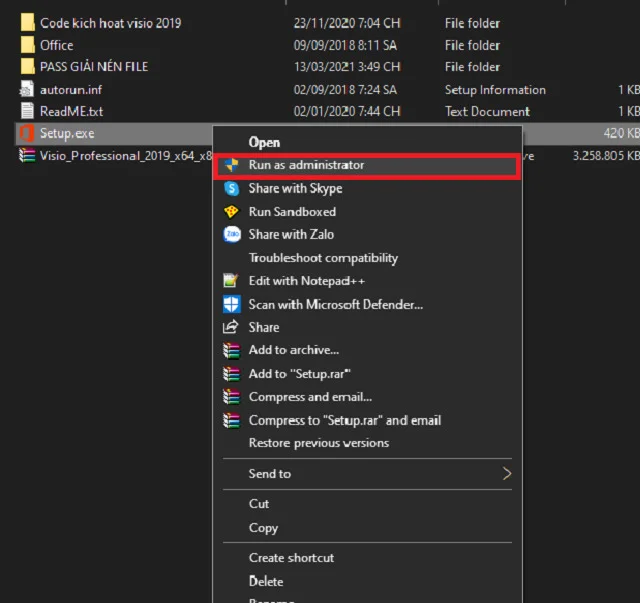Click the Zalo icon in context menu
Screen dimensions: 640x603
[231, 234]
